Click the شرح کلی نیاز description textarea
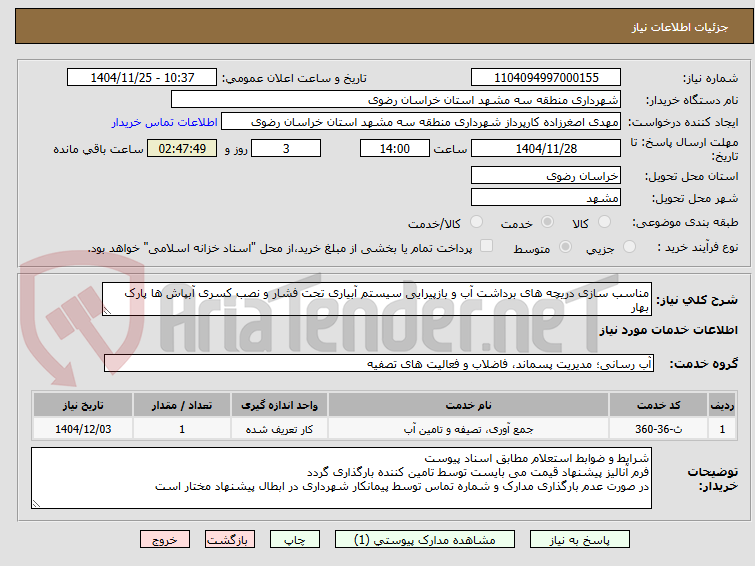 (x=377, y=300)
